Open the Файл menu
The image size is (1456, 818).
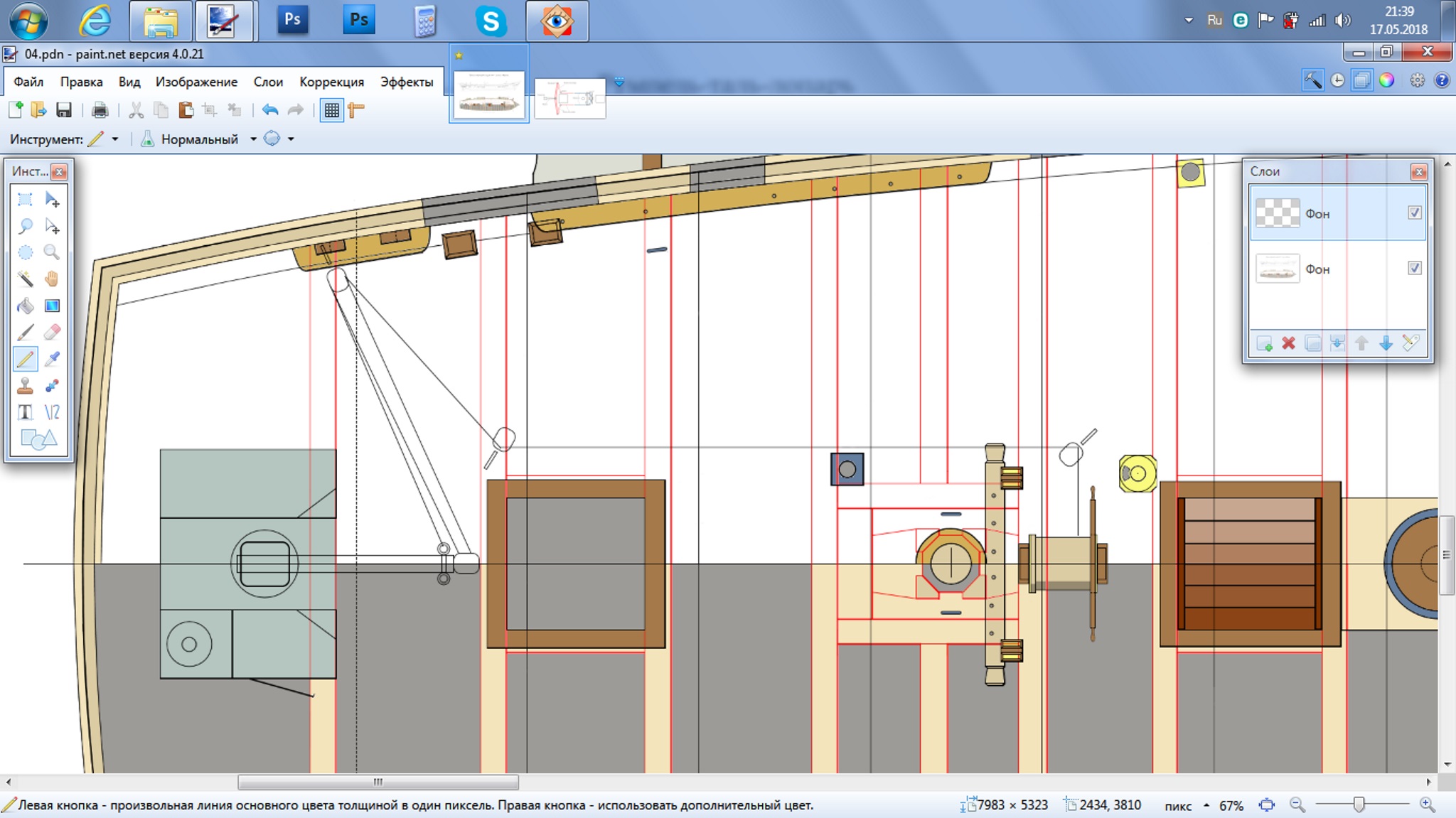pyautogui.click(x=28, y=82)
